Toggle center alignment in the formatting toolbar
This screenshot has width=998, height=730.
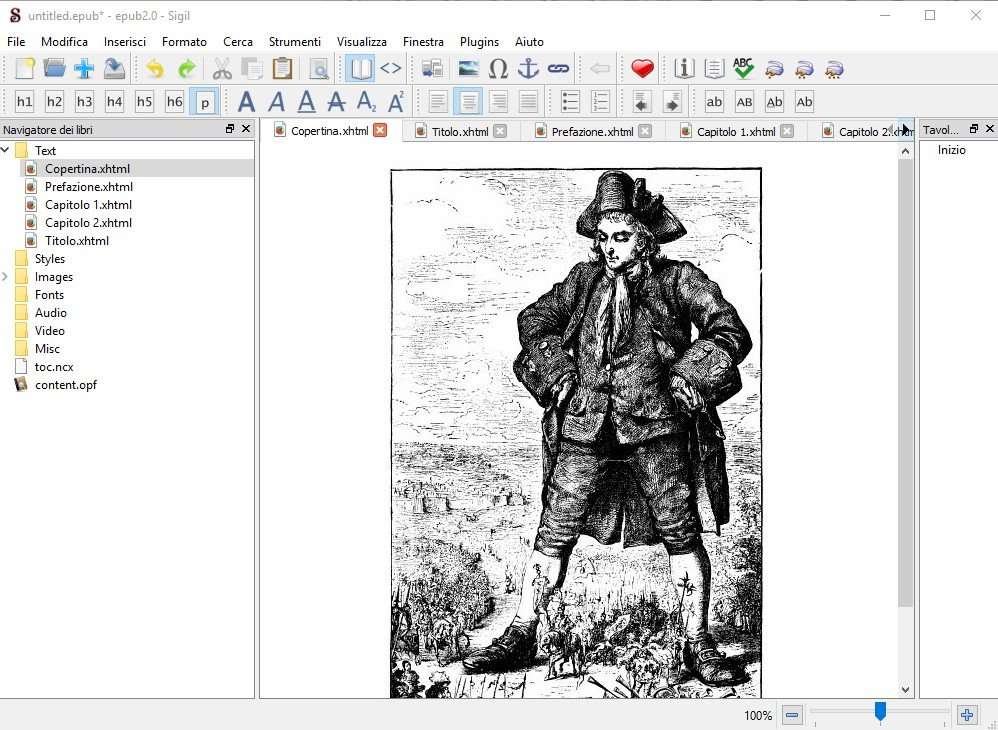point(468,102)
